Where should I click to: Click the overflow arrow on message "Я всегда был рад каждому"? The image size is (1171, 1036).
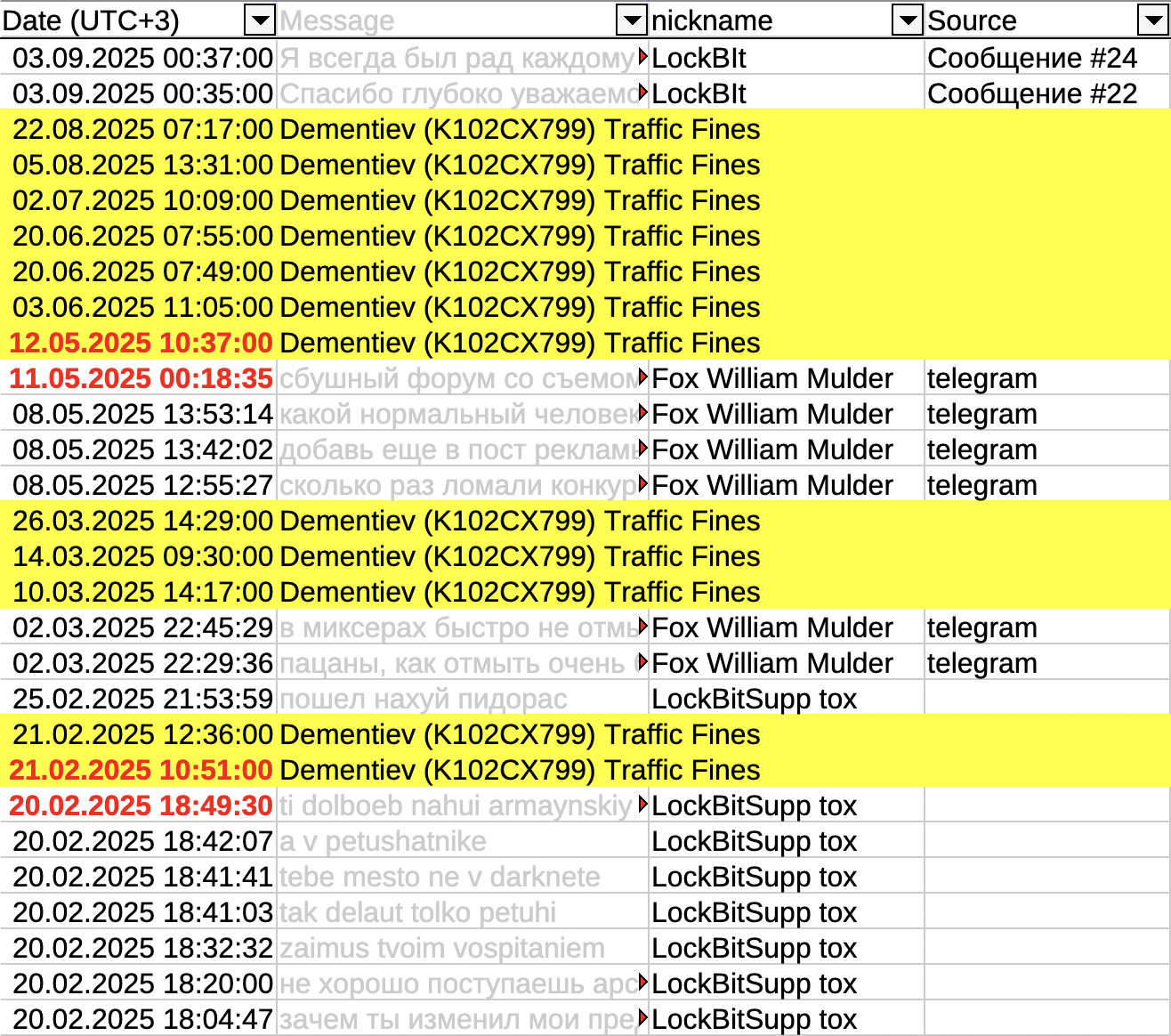(x=642, y=59)
